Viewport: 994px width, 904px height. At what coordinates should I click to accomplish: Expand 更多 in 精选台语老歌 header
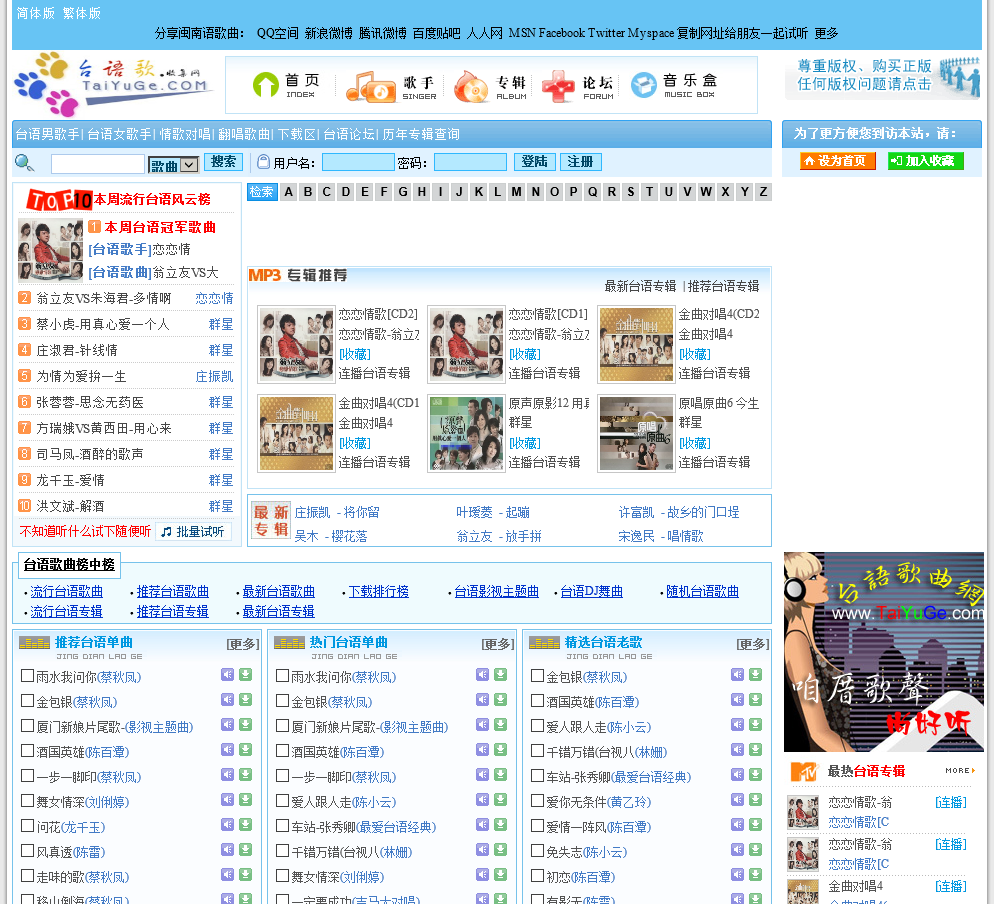click(x=752, y=644)
